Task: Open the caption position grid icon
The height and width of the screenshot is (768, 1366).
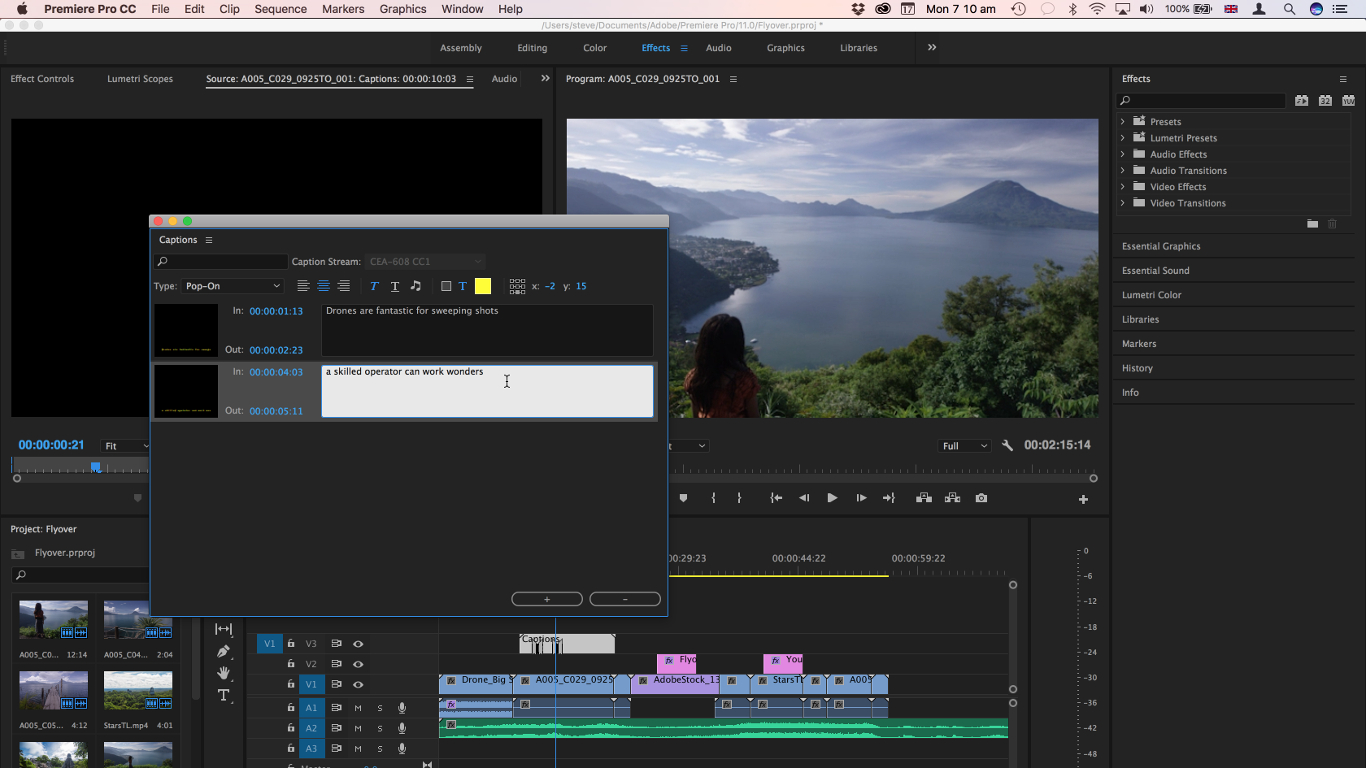Action: click(x=517, y=286)
